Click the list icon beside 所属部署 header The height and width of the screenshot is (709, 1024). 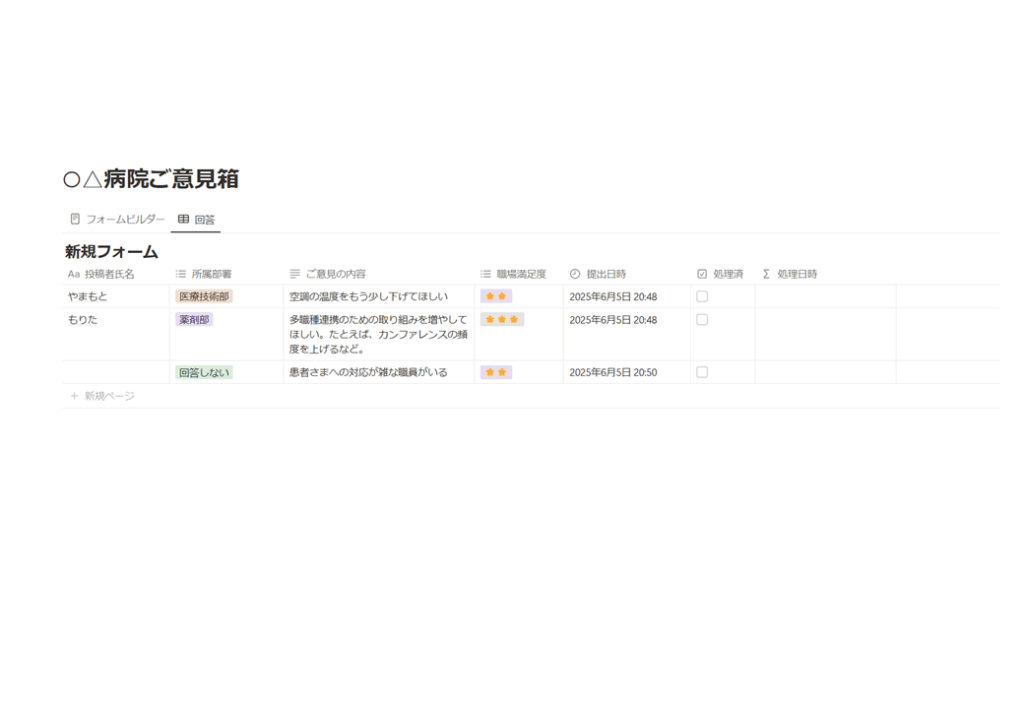click(x=181, y=274)
